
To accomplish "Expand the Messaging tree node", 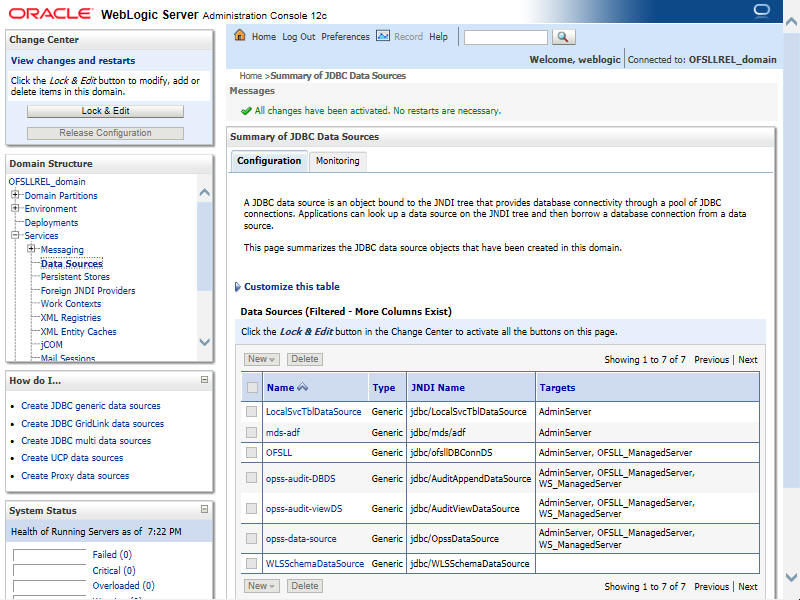I will (x=32, y=248).
